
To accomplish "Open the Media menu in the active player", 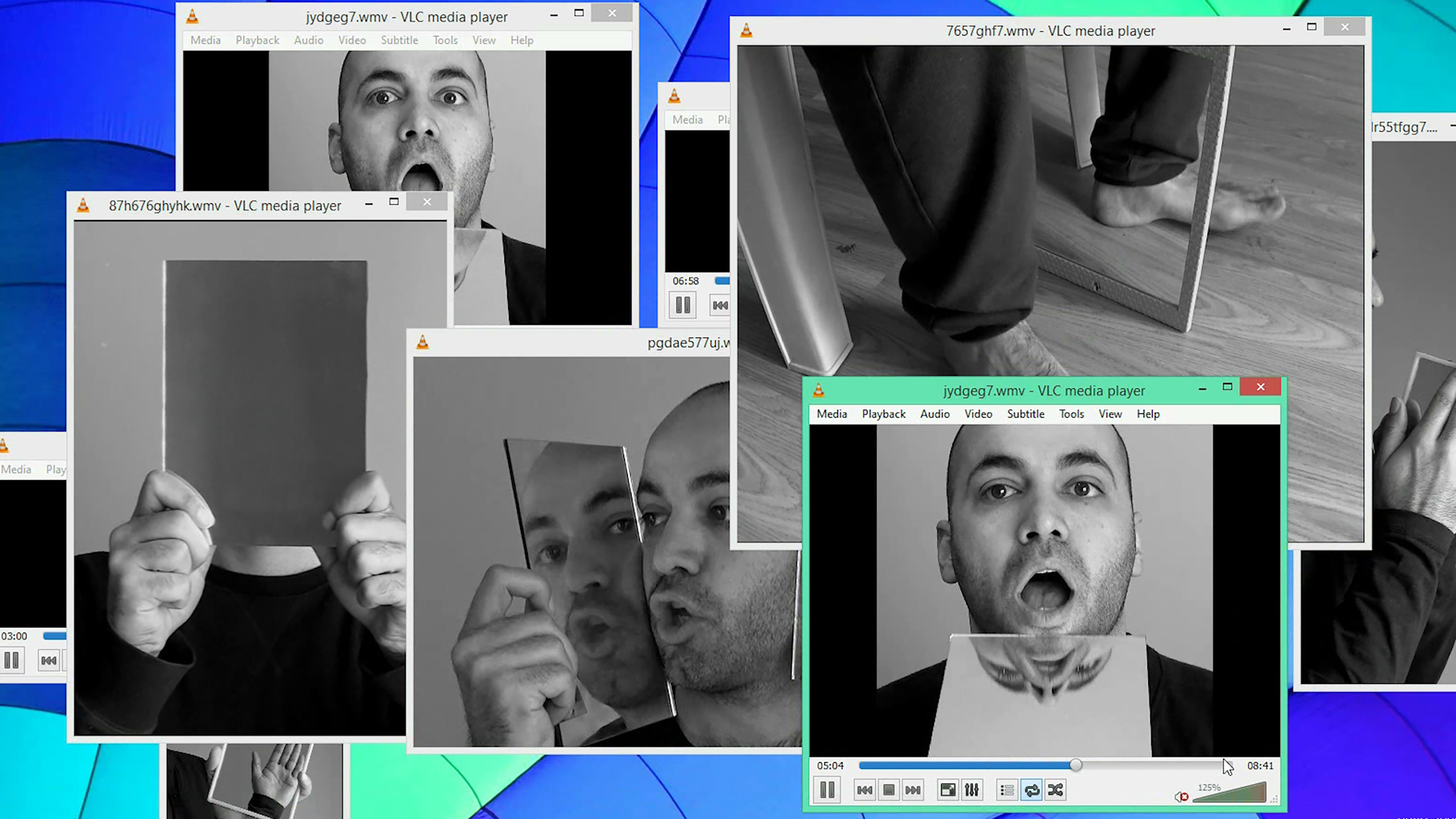I will [831, 414].
